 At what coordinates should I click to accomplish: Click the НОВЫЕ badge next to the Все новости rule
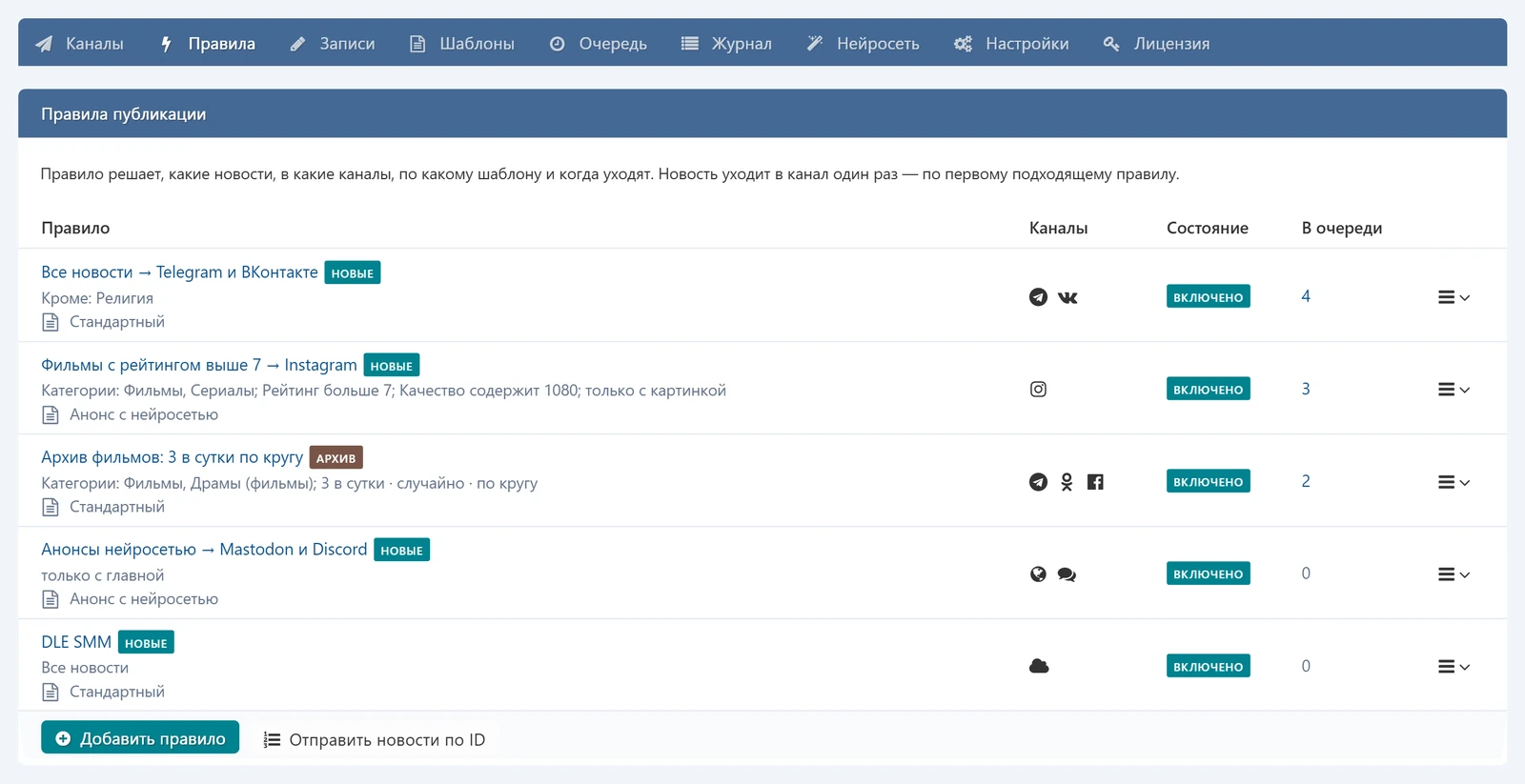point(353,272)
